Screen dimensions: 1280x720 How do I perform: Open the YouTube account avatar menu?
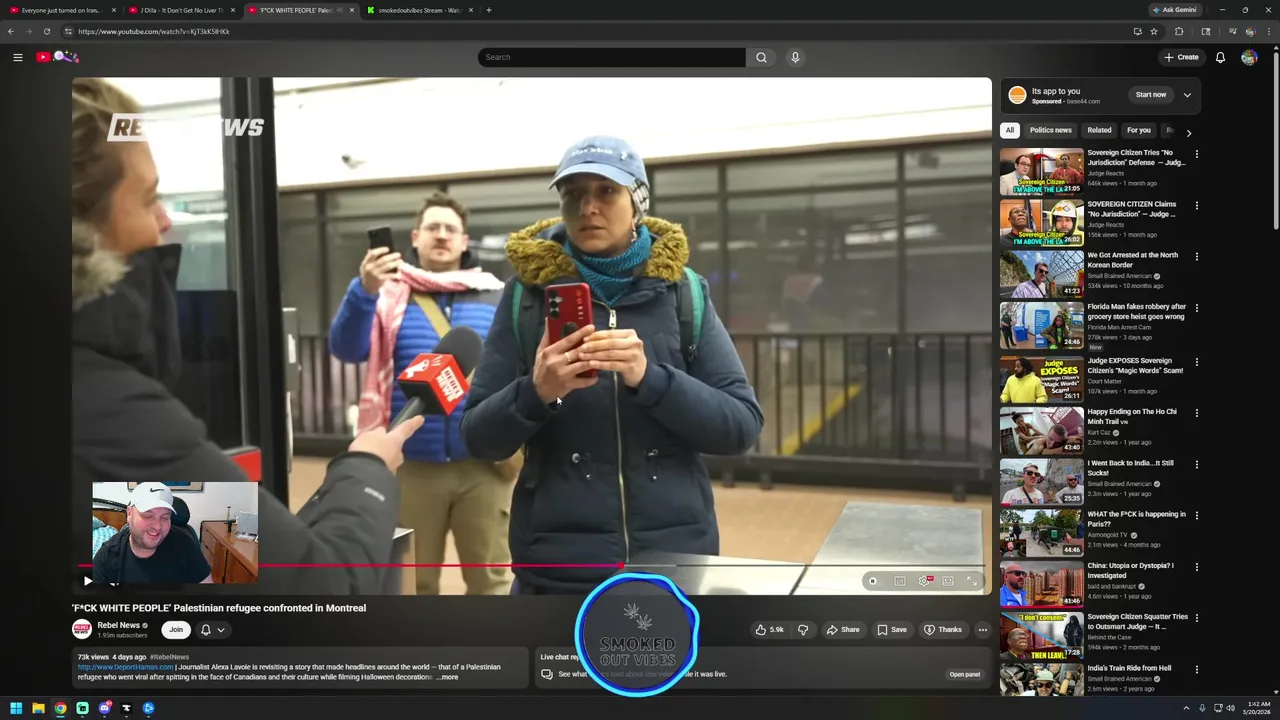point(1249,57)
